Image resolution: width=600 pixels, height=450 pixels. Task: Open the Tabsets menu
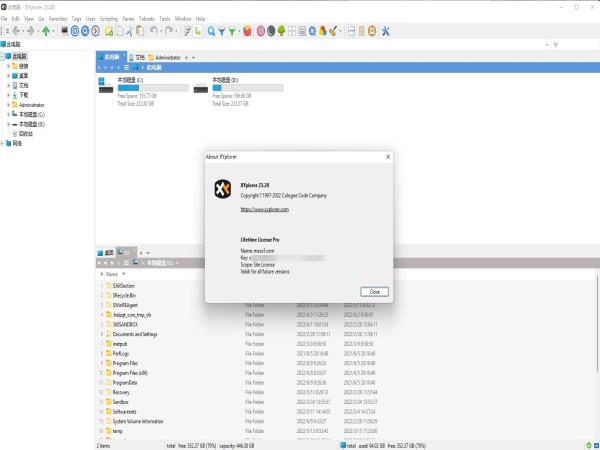(147, 19)
